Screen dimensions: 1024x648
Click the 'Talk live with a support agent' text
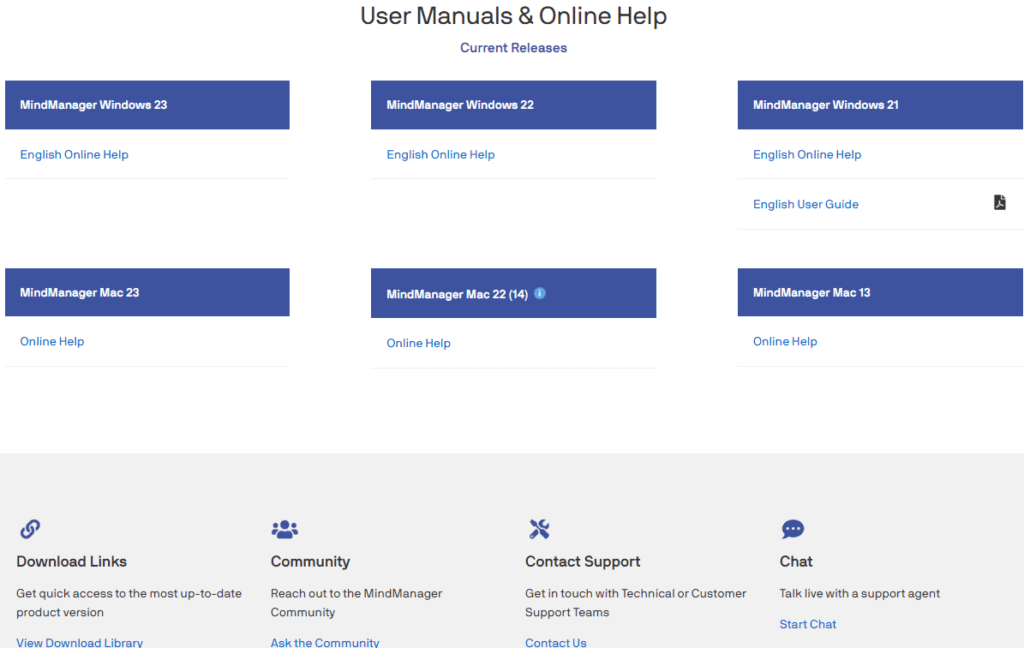click(x=859, y=593)
